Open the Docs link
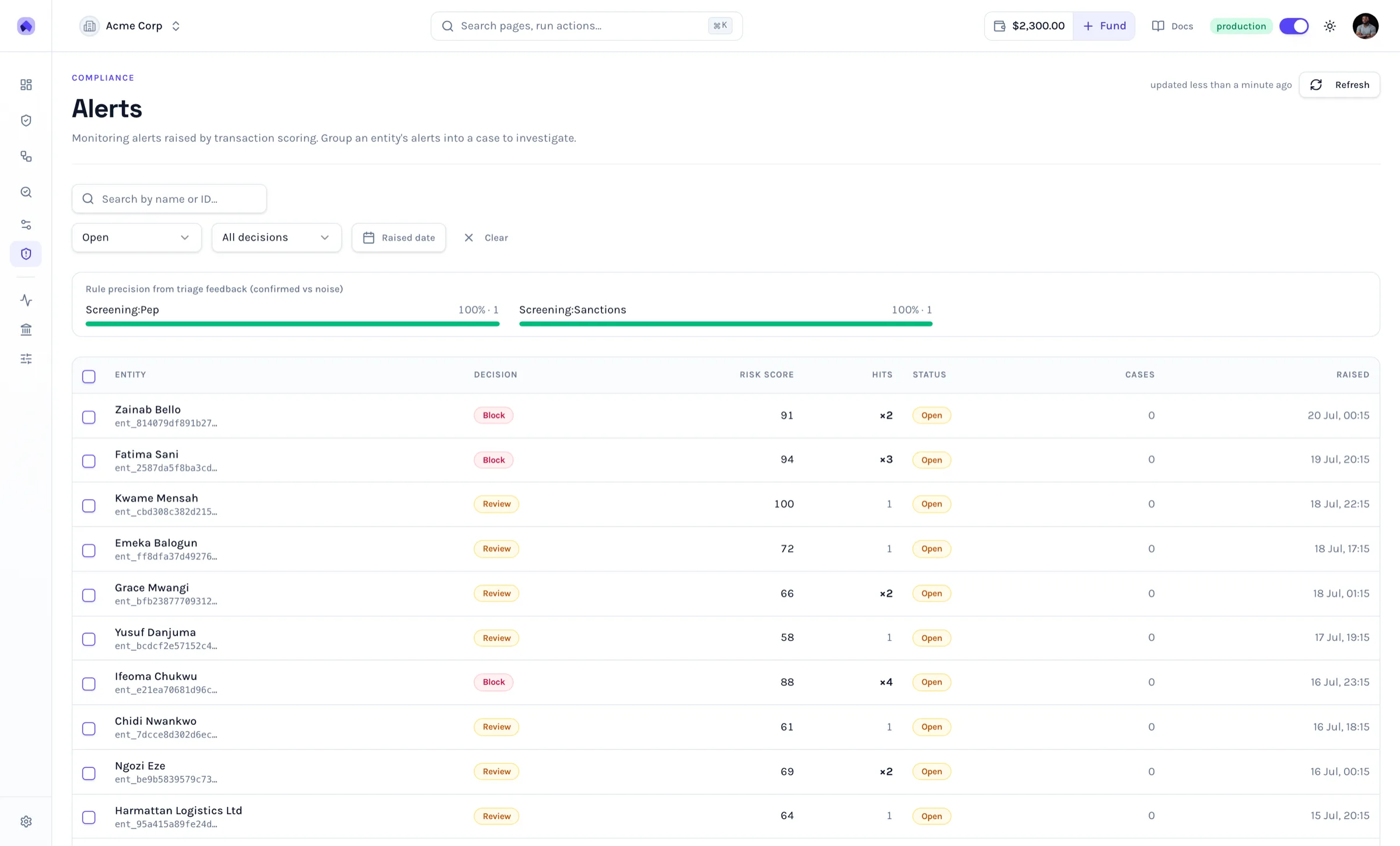Screen dimensions: 1400x846 [1172, 26]
